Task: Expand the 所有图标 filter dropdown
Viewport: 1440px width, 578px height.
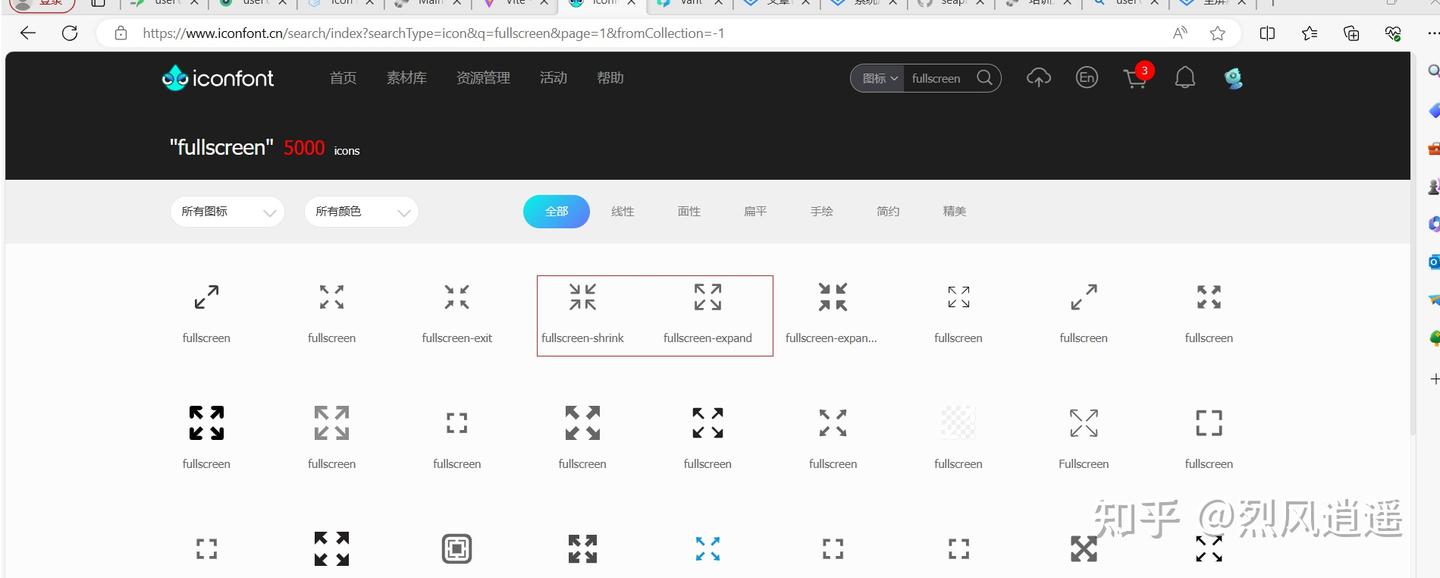Action: tap(227, 211)
